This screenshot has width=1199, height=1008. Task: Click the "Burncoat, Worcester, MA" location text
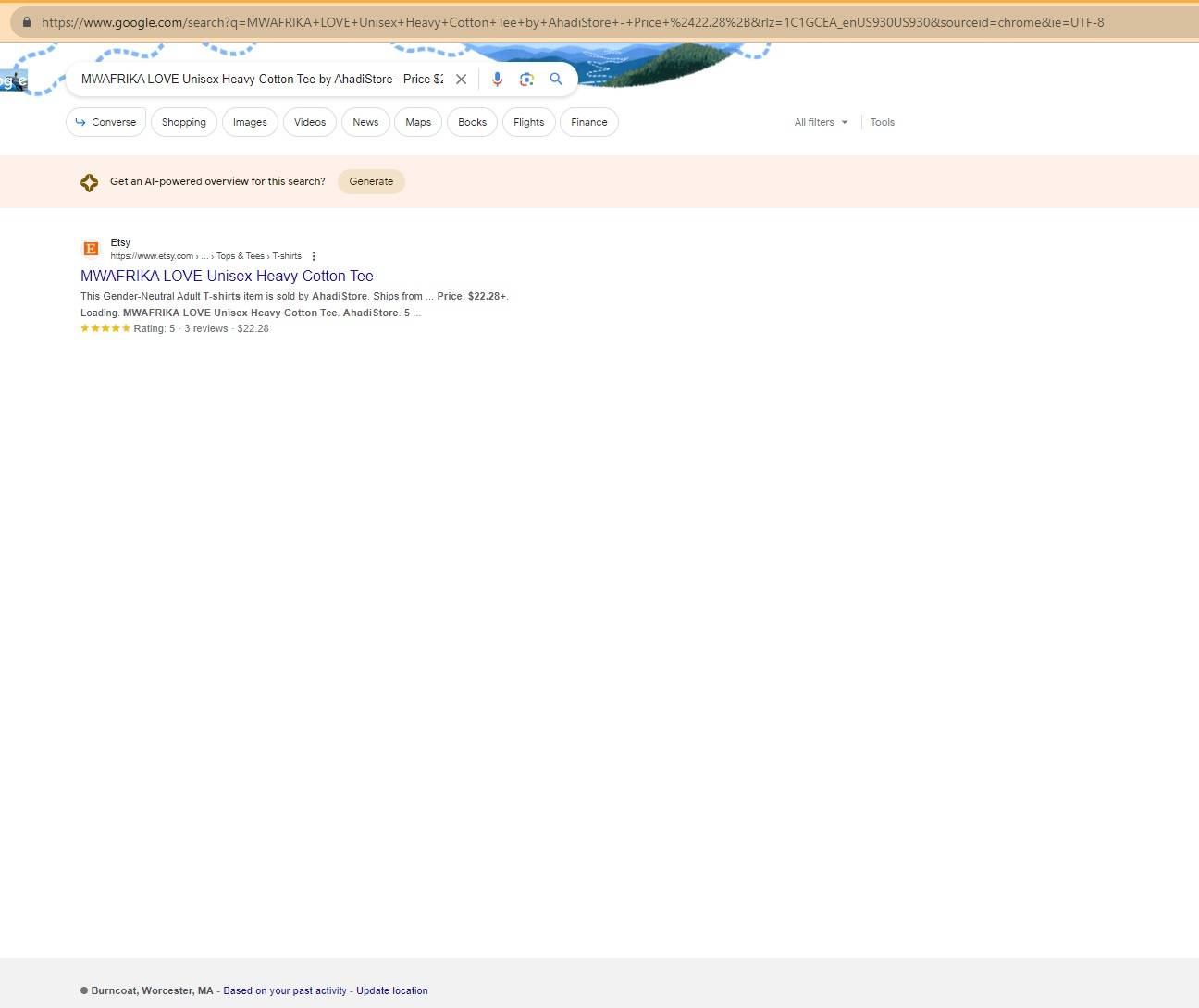tap(152, 990)
